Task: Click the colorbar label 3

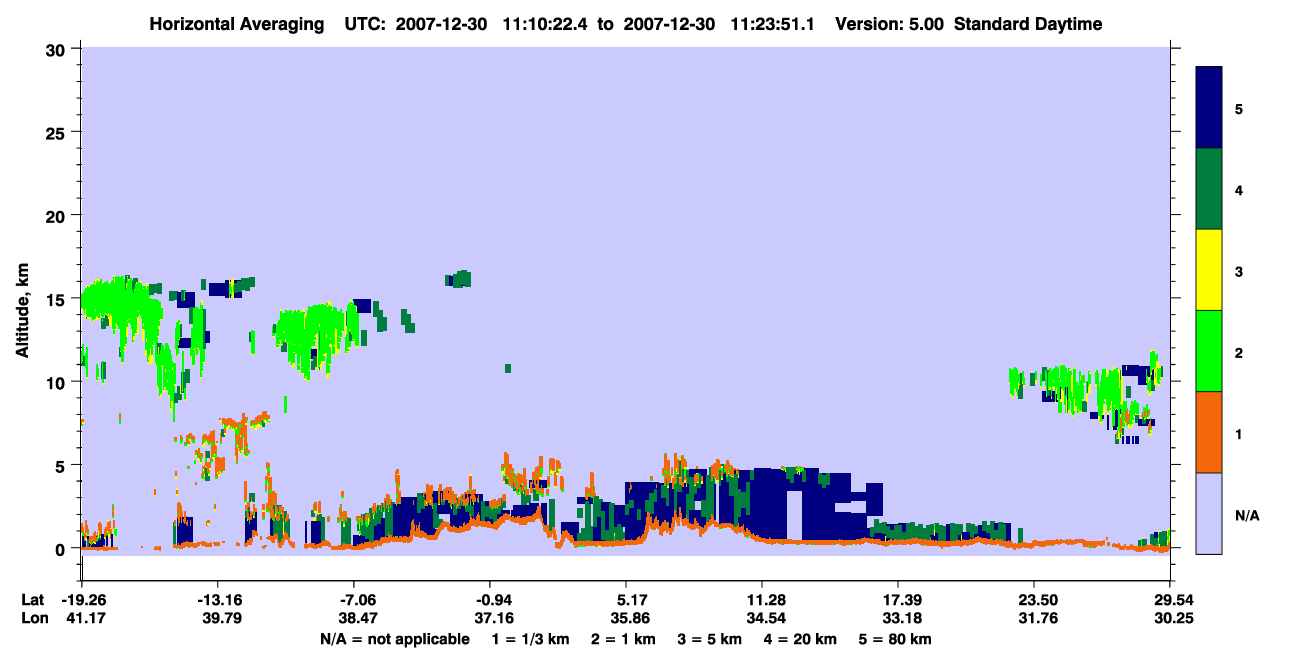Action: (x=1239, y=271)
